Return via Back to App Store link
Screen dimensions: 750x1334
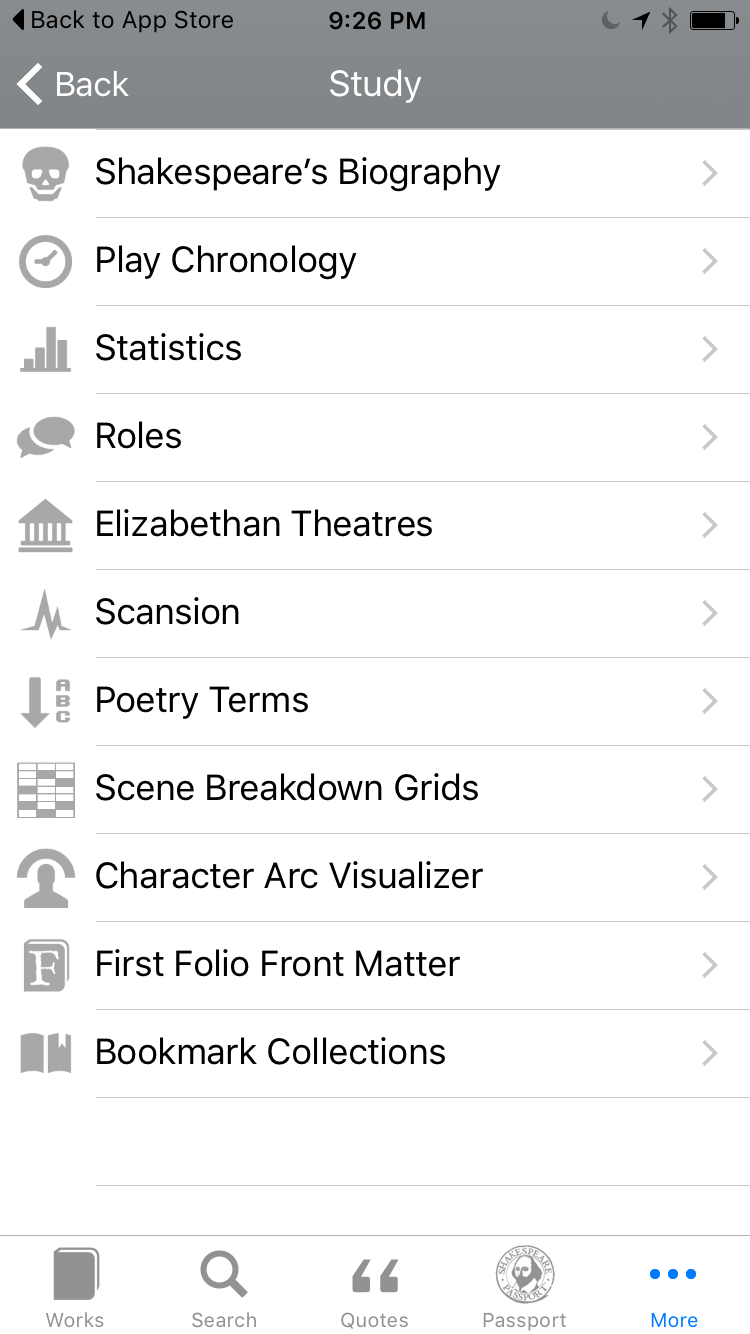[122, 20]
